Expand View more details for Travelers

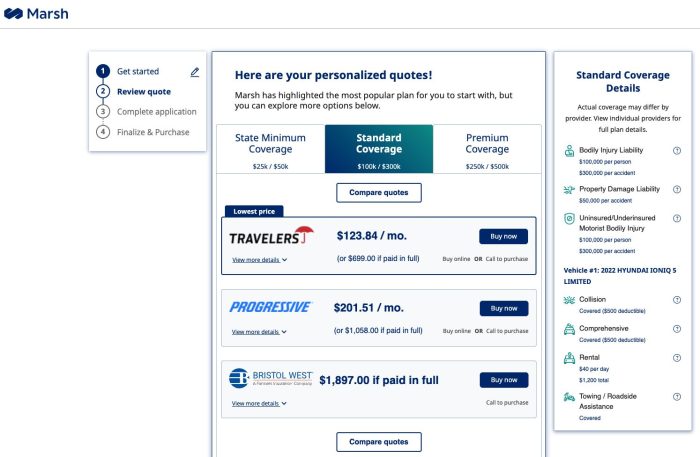coord(259,260)
